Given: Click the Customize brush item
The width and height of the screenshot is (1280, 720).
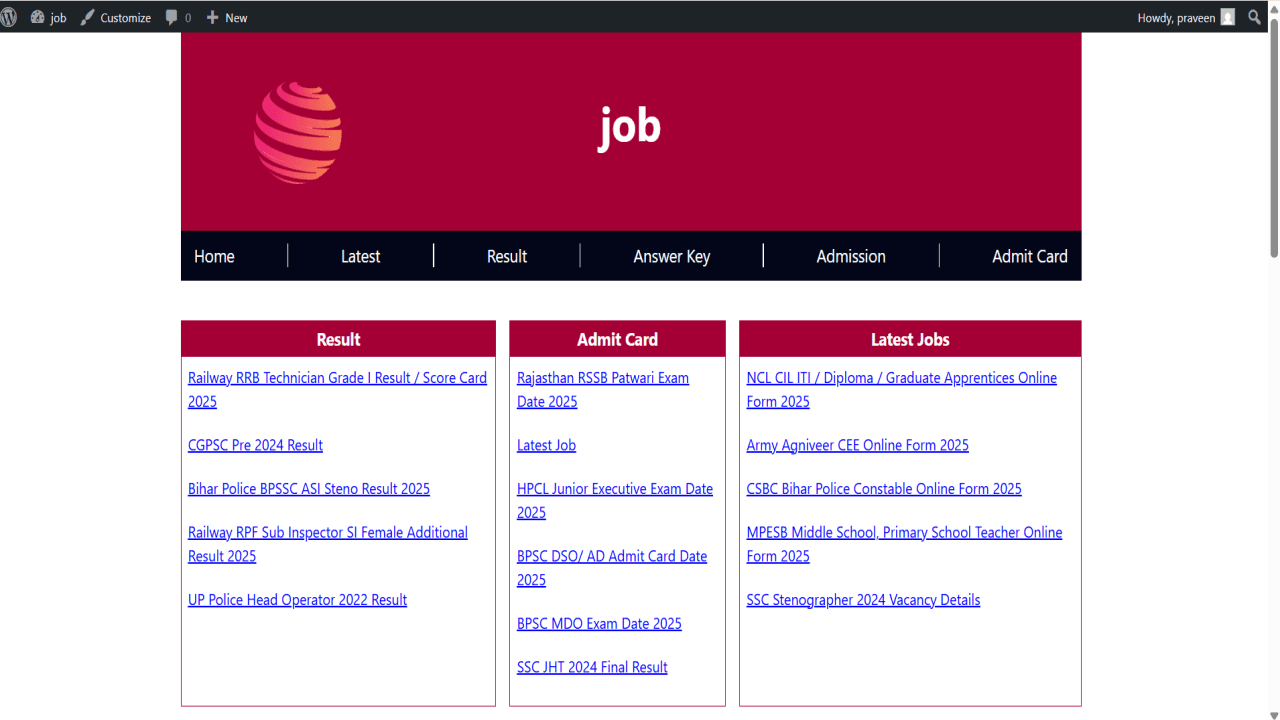Looking at the screenshot, I should 115,17.
